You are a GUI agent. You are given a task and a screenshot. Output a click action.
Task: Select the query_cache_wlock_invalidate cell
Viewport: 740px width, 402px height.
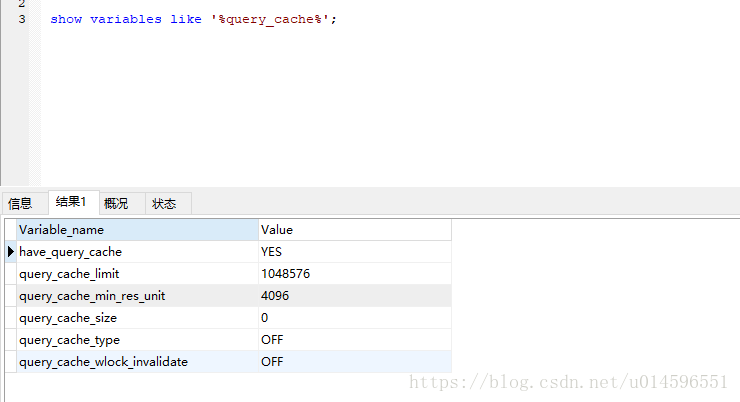pos(137,362)
